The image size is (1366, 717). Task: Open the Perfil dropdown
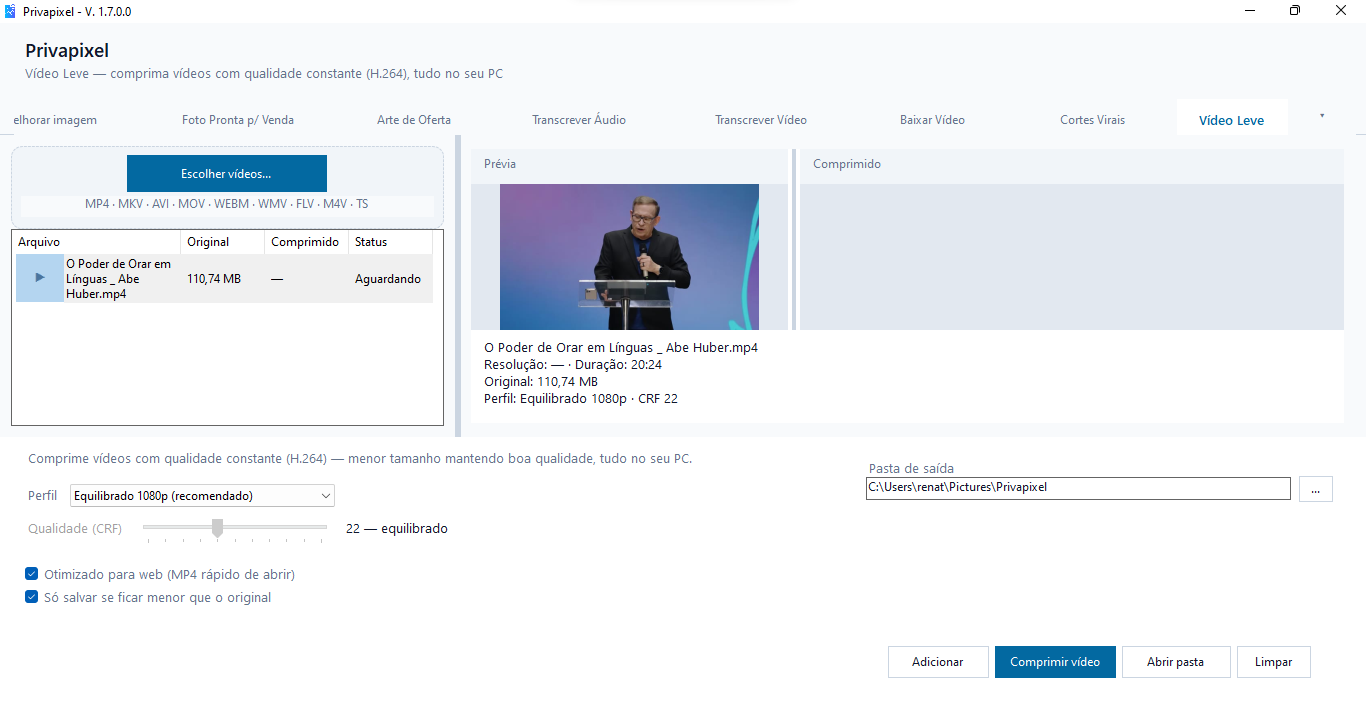pos(202,496)
